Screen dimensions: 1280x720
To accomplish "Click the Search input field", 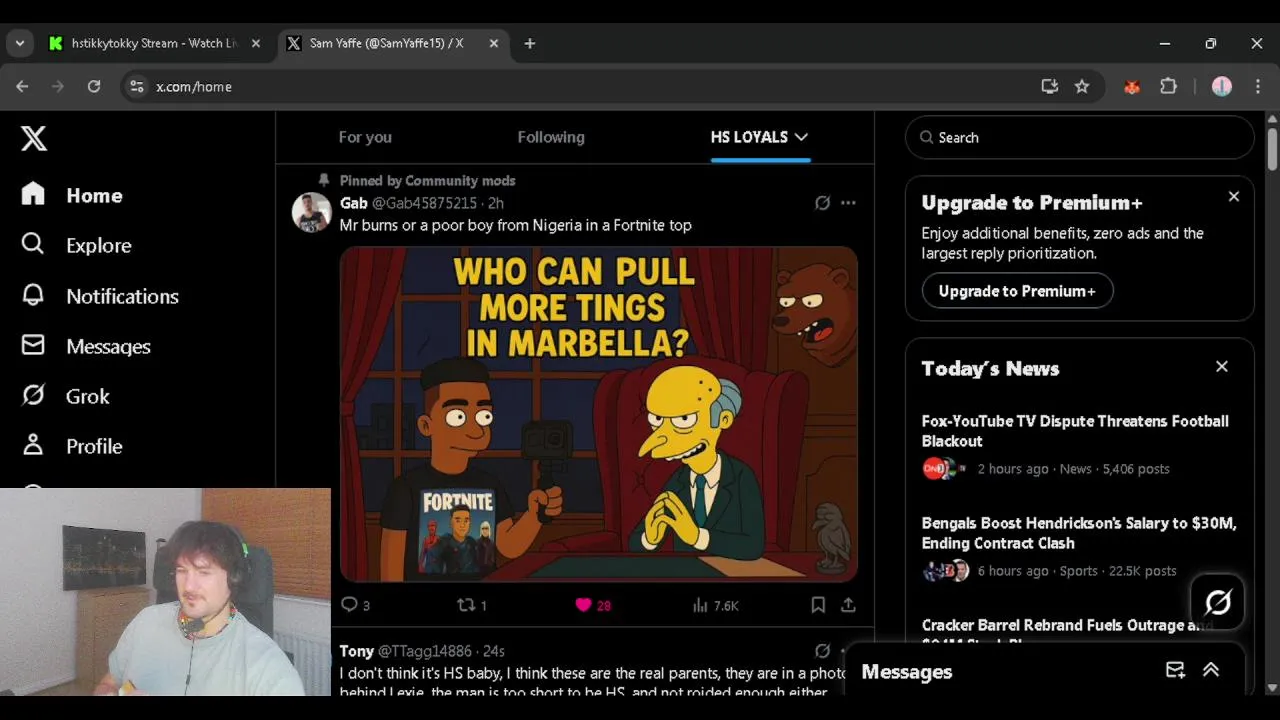I will coord(1080,138).
